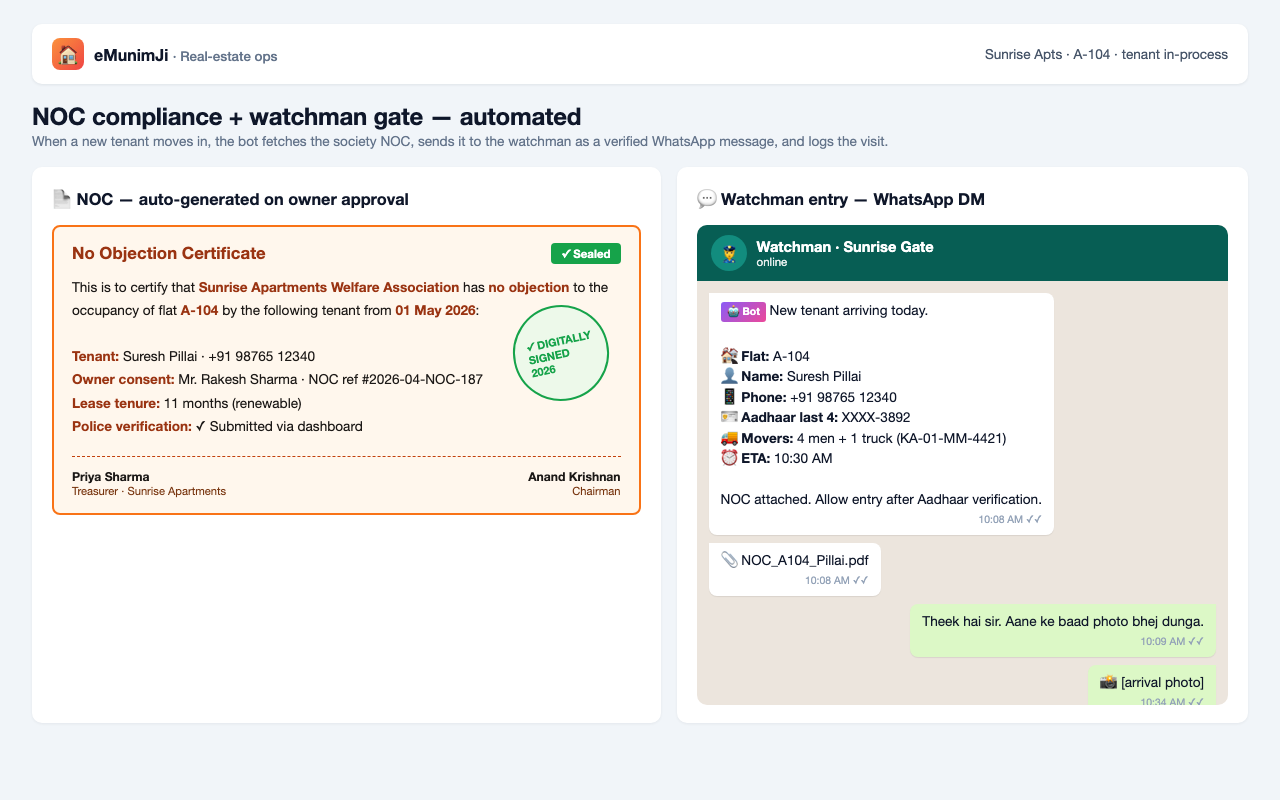This screenshot has height=800, width=1280.
Task: Click the Chairman label under Anand Krishnan
Action: 596,491
